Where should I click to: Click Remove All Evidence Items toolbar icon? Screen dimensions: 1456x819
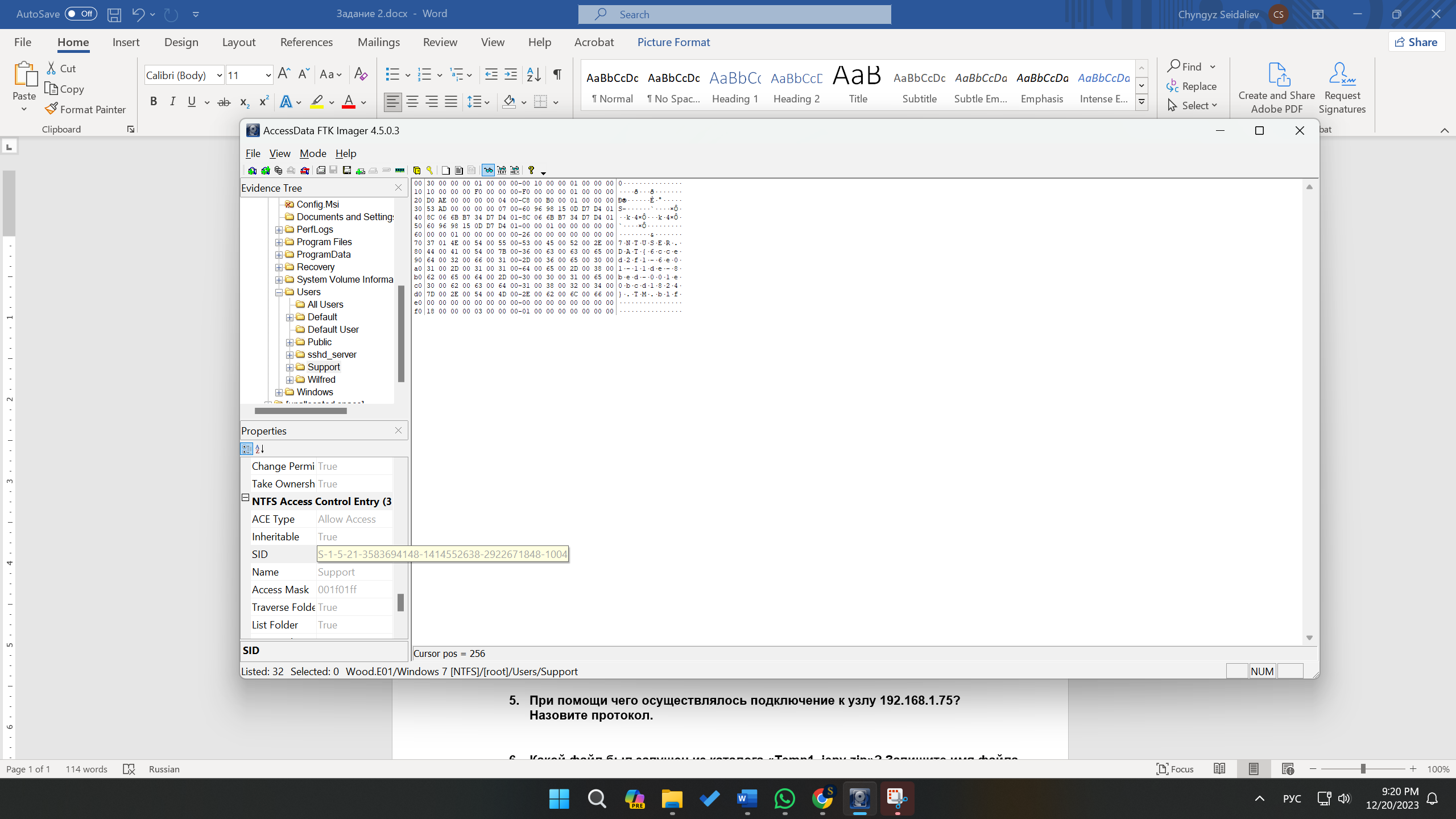pos(305,170)
